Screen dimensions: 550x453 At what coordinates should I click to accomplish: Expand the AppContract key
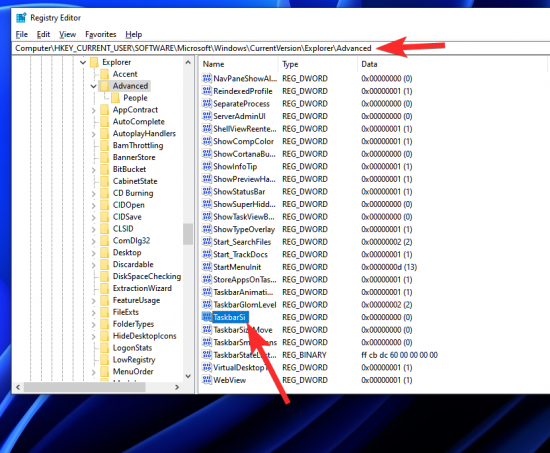[x=93, y=110]
